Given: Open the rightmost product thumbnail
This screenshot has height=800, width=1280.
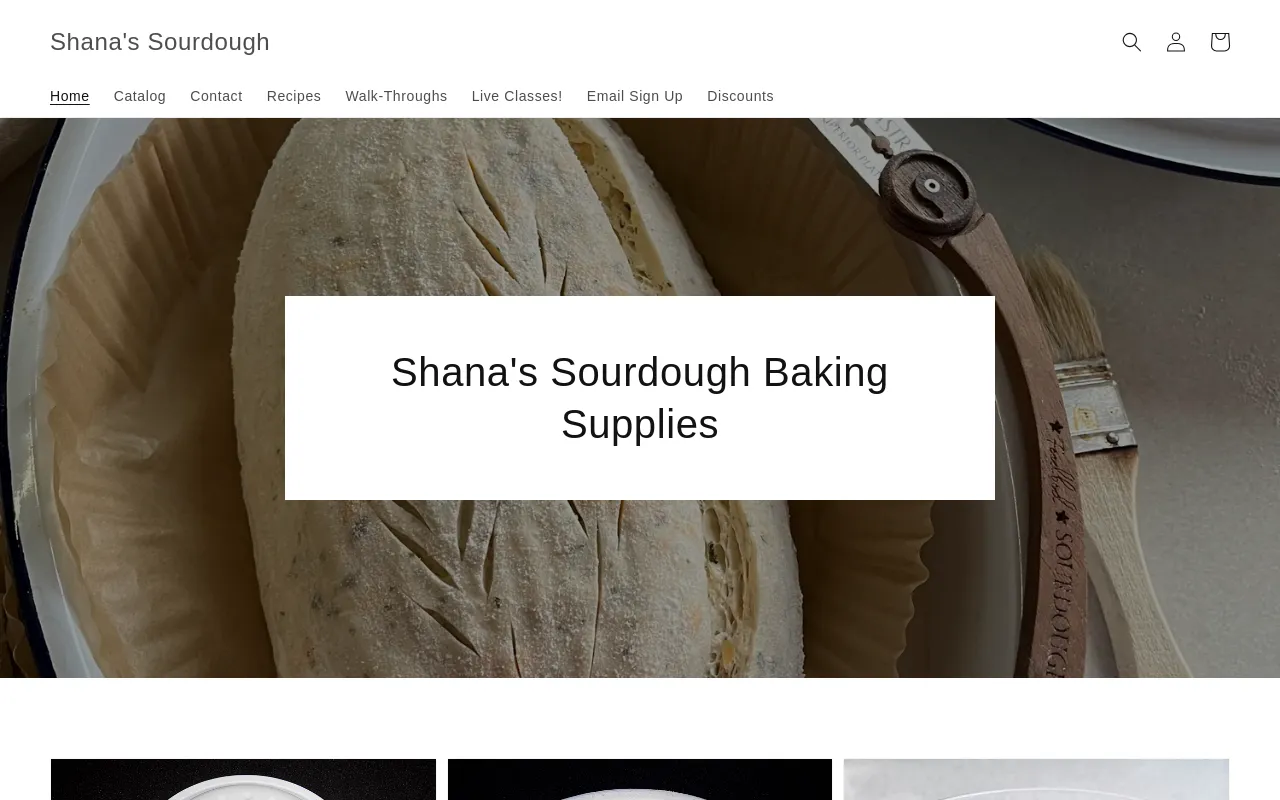Looking at the screenshot, I should pos(1036,779).
